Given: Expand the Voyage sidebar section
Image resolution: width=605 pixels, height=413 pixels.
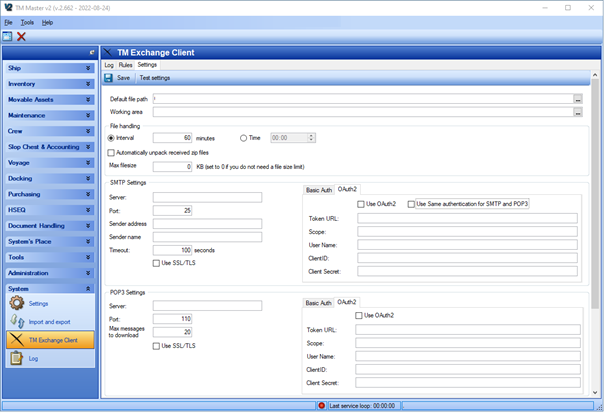Looking at the screenshot, I should (50, 163).
